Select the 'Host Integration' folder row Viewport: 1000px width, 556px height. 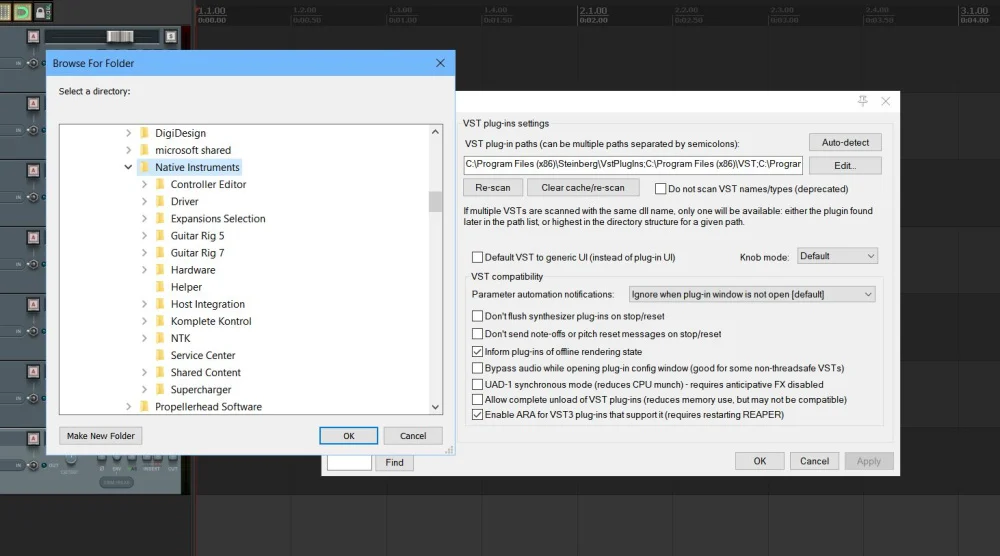(x=207, y=304)
